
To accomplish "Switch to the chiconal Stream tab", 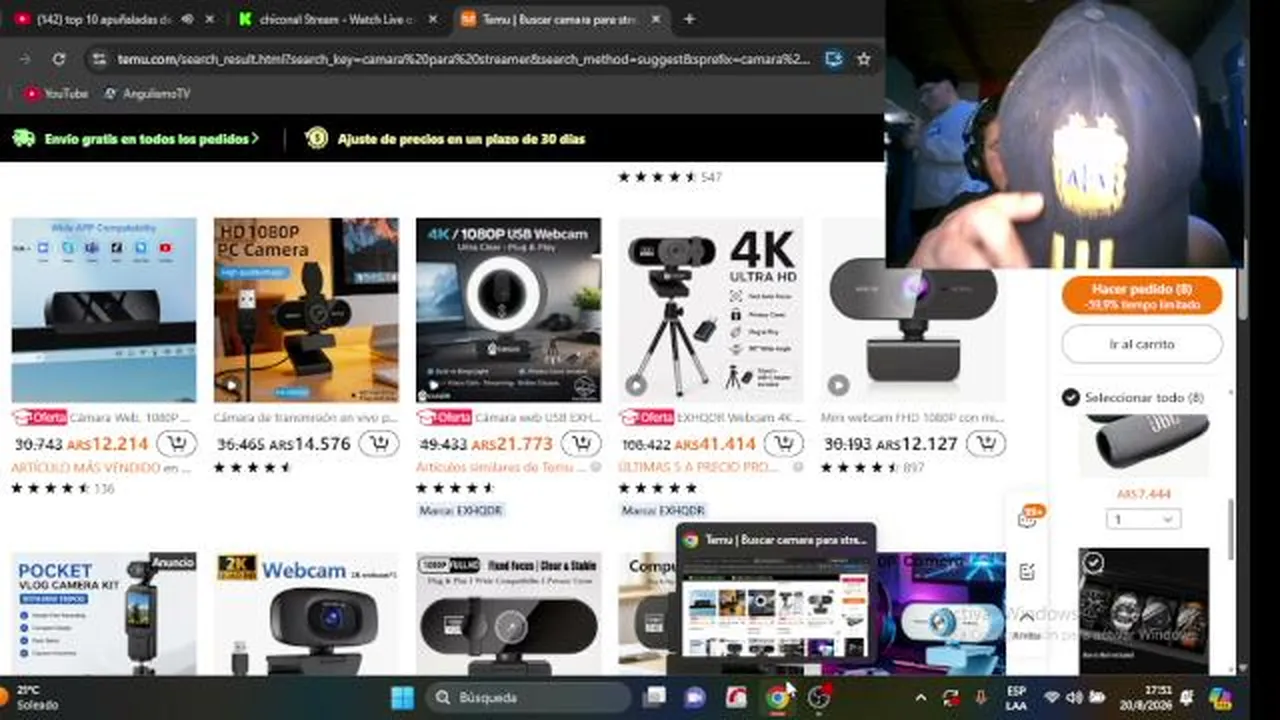I will (x=336, y=19).
